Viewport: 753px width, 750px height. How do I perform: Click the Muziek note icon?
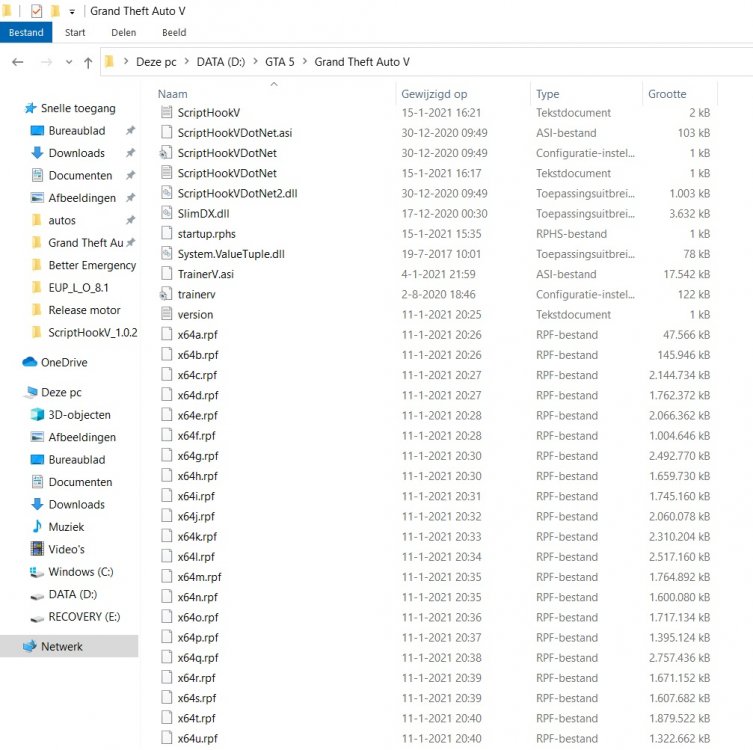(37, 527)
